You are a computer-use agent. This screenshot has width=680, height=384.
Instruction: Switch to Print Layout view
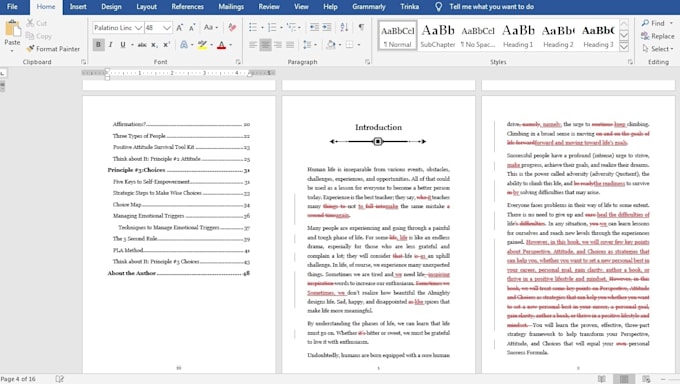click(624, 379)
